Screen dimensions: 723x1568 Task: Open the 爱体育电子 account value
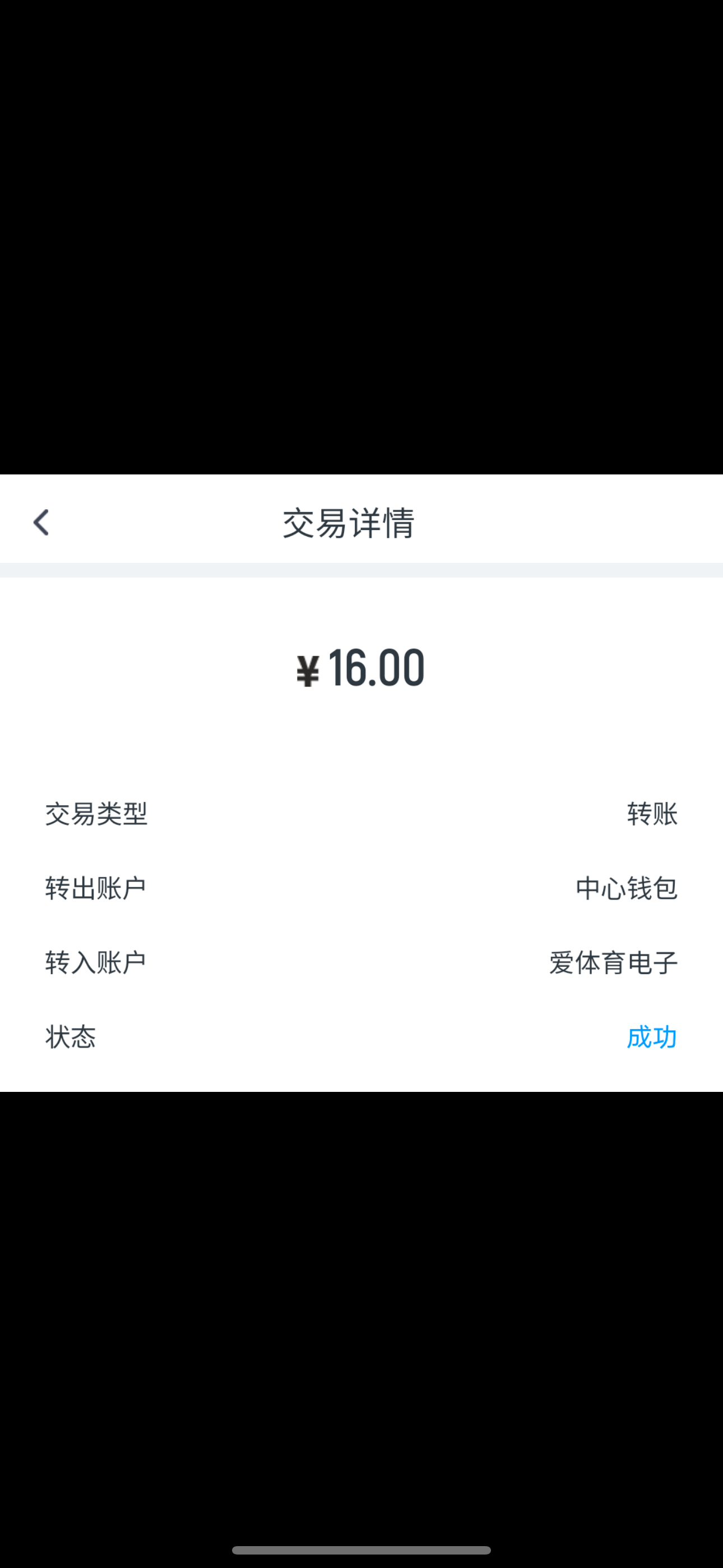(x=613, y=962)
